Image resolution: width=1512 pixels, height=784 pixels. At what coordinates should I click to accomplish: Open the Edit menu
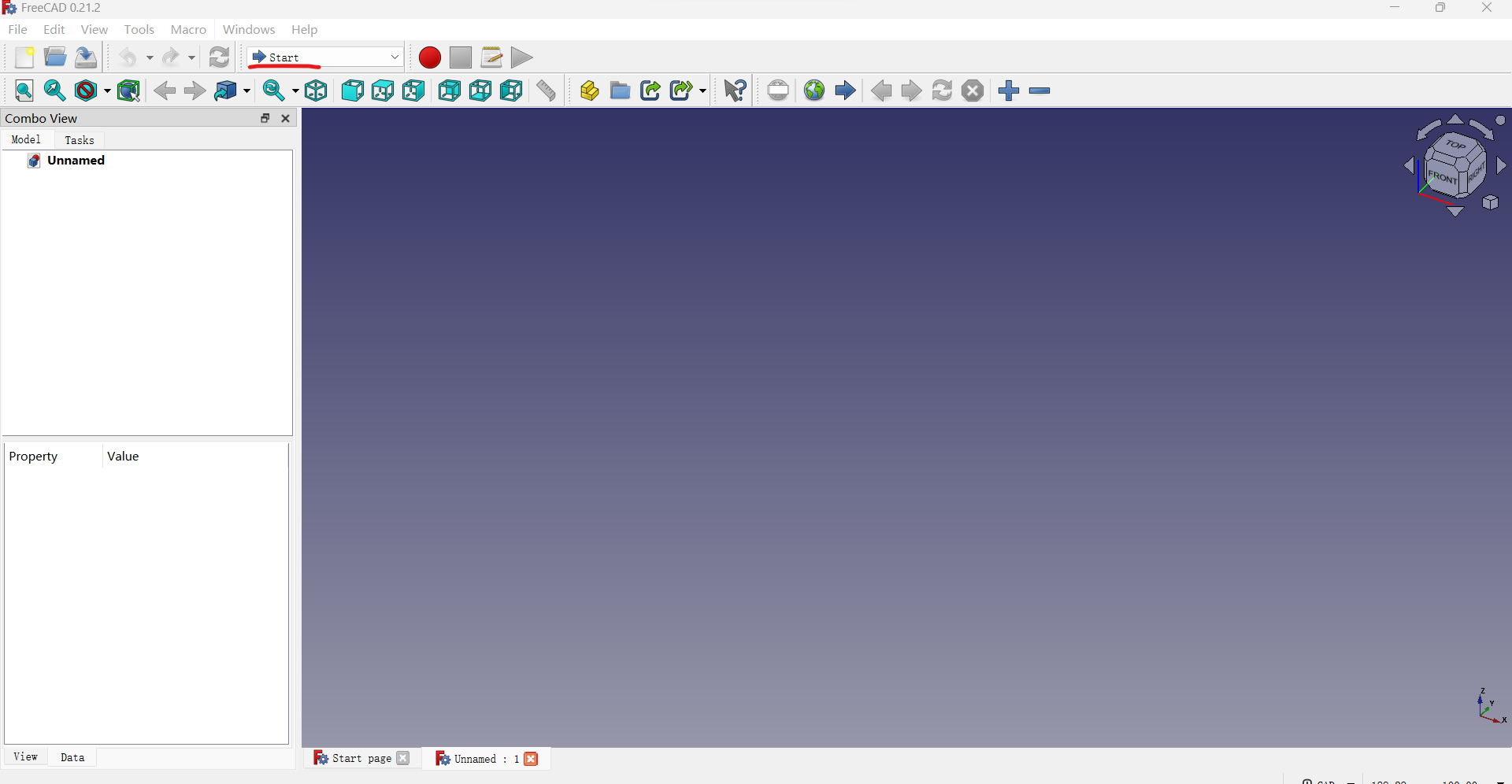coord(54,29)
